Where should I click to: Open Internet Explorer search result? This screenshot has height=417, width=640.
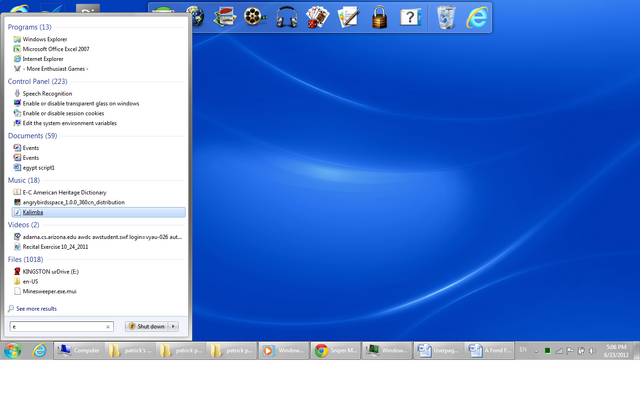[x=98, y=59]
